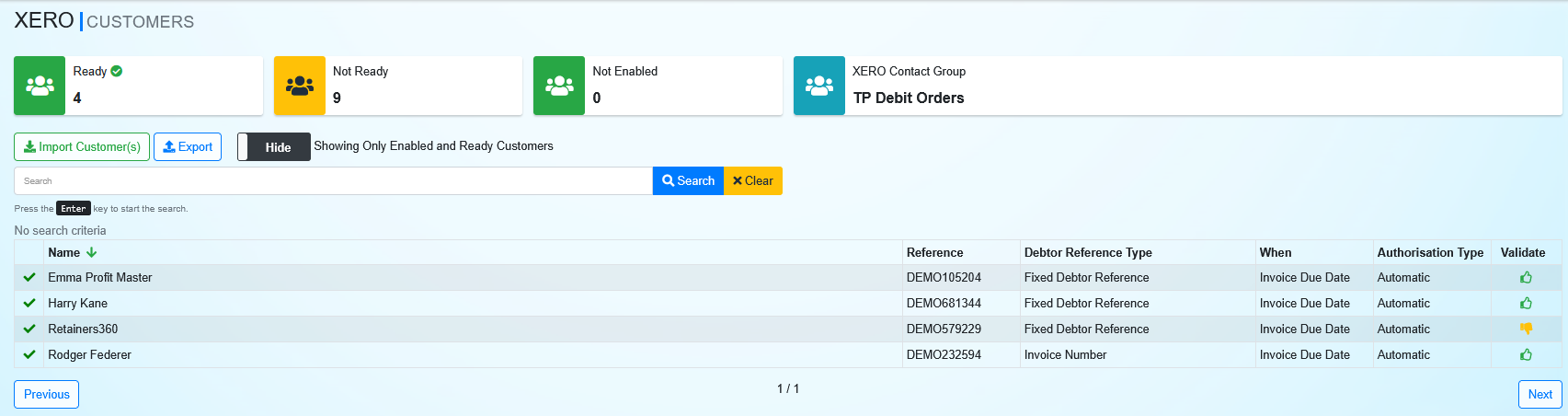Click the Not Ready count of 9
1568x416 pixels.
point(337,98)
